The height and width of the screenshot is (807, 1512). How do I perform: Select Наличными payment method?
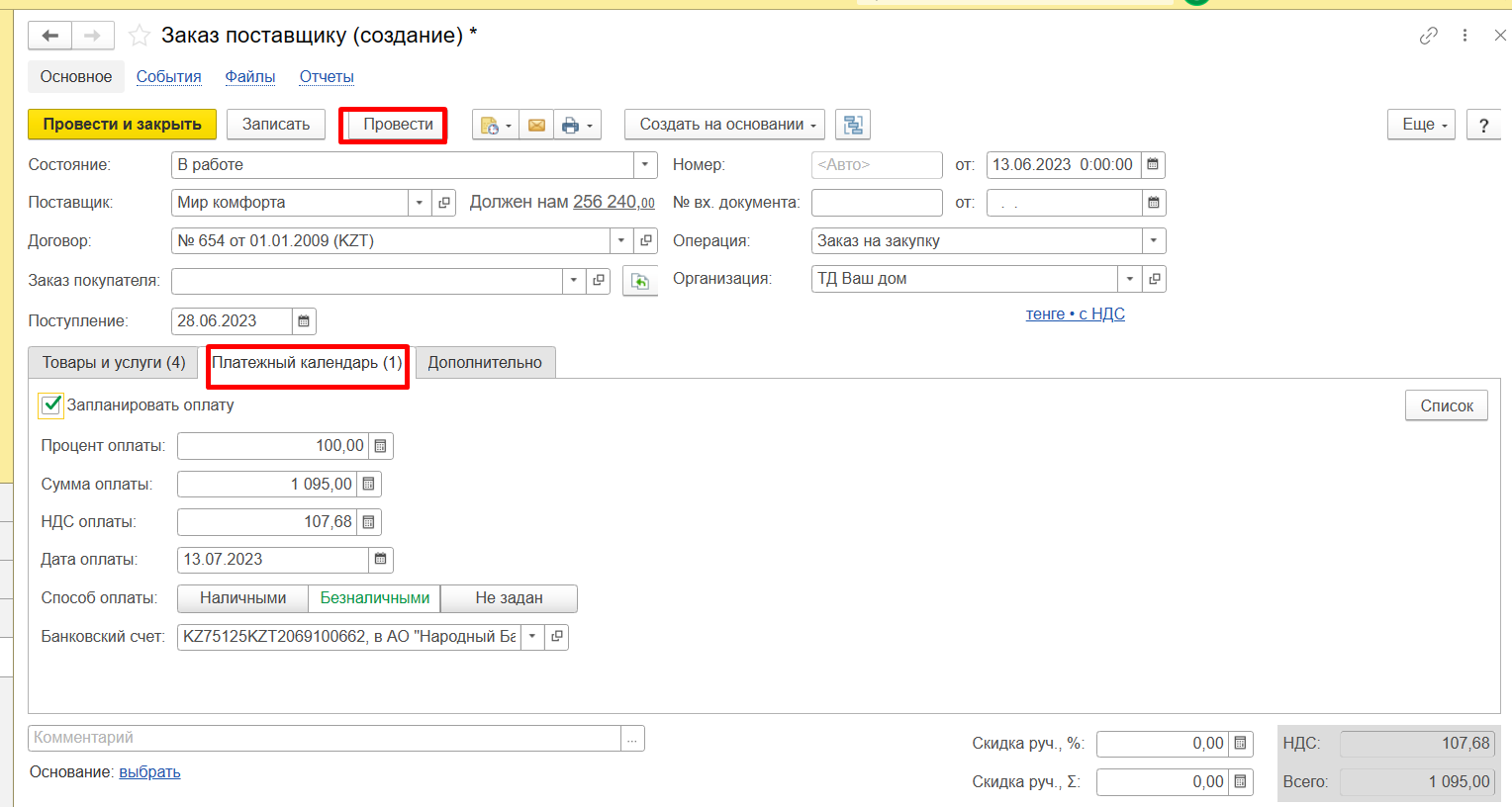pyautogui.click(x=242, y=598)
